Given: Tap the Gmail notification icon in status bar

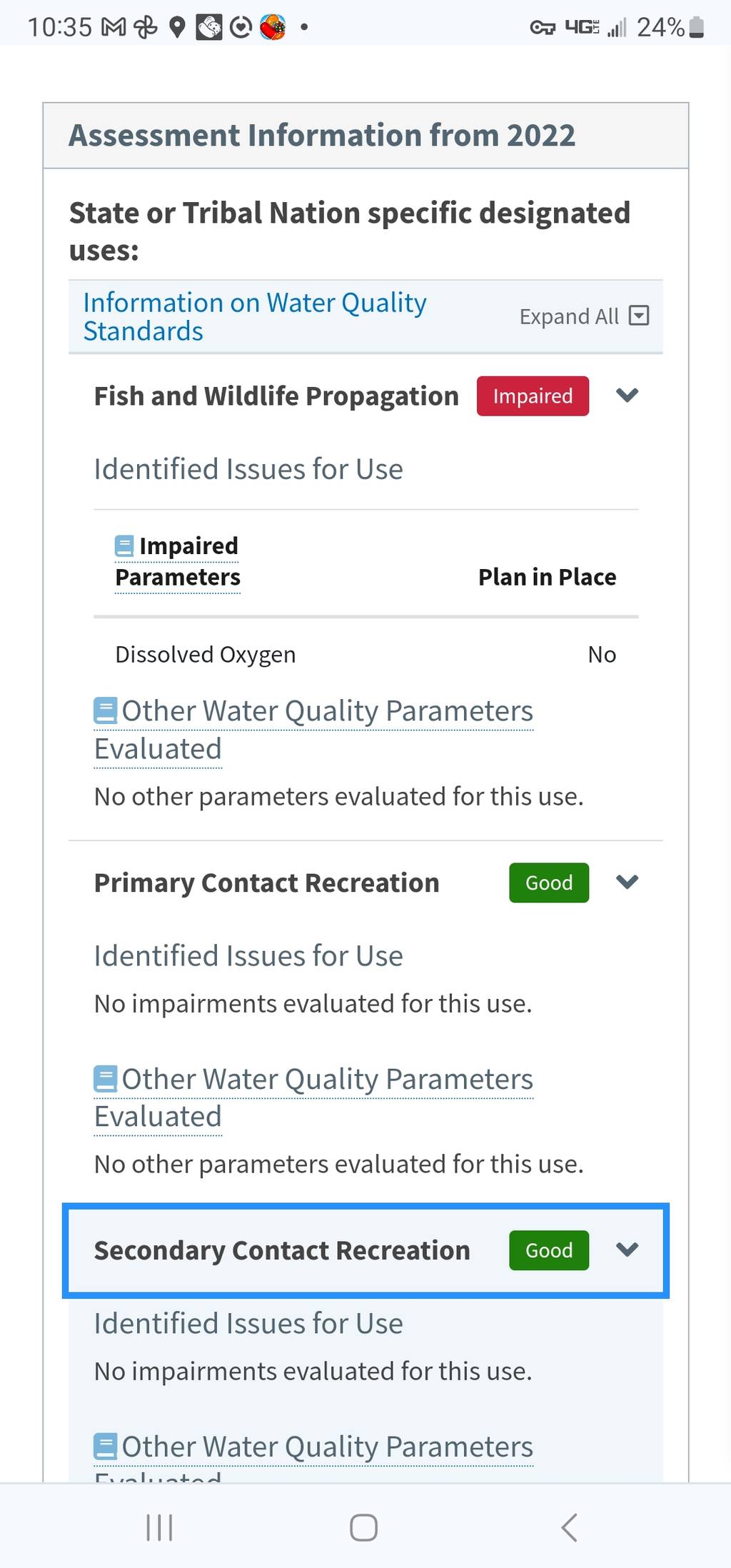Looking at the screenshot, I should (114, 27).
